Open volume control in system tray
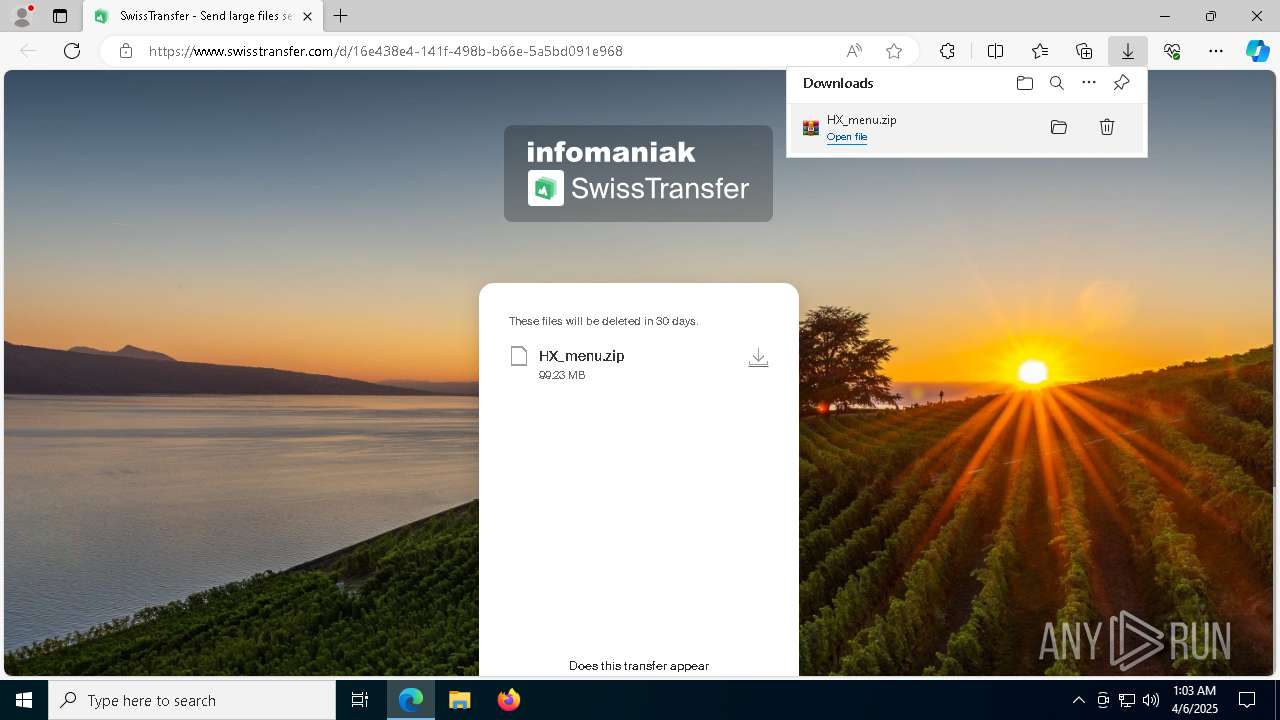This screenshot has height=720, width=1280. 1151,700
